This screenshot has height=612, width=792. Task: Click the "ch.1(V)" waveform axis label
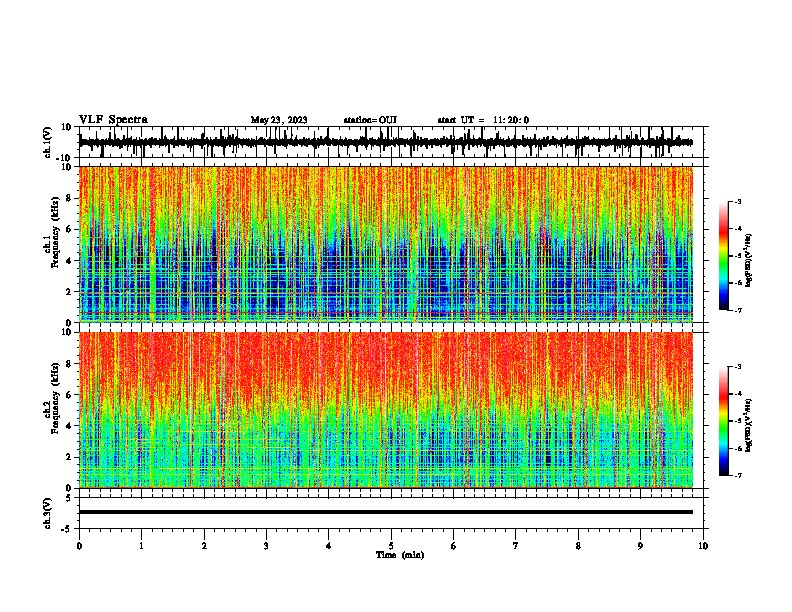(48, 142)
